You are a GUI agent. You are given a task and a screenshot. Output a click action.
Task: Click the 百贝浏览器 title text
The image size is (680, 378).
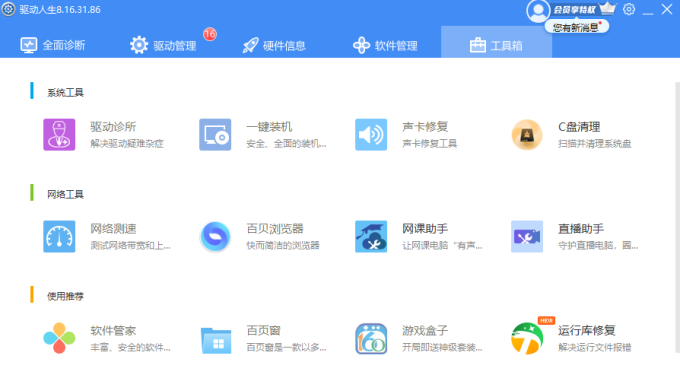pos(275,229)
